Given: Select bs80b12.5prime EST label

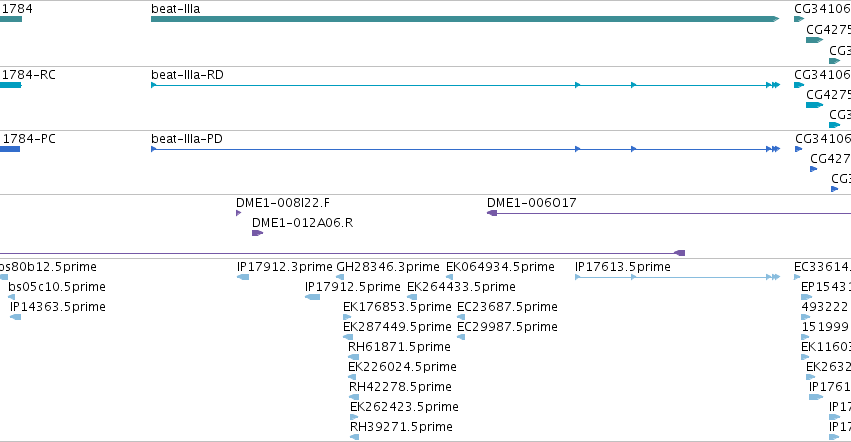Looking at the screenshot, I should 48,267.
